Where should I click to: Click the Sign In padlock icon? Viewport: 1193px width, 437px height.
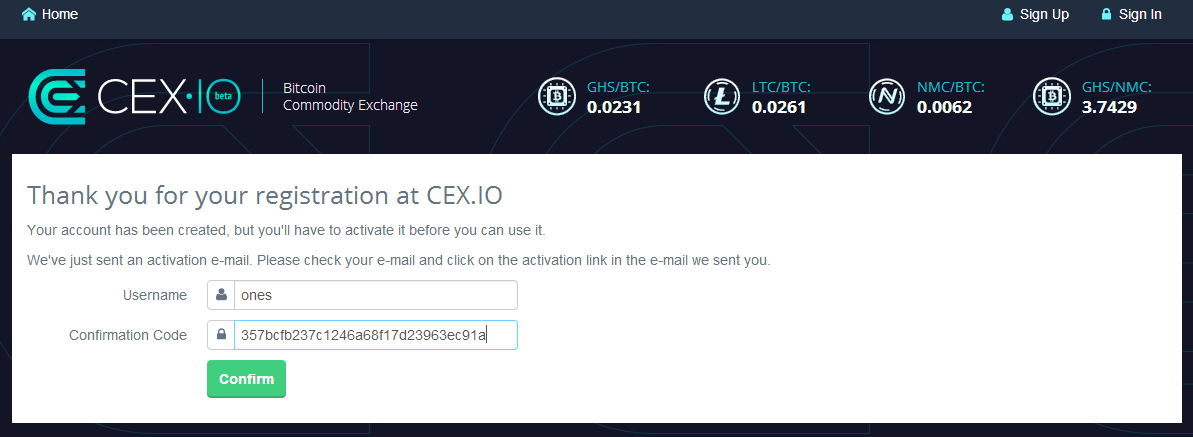point(1106,15)
